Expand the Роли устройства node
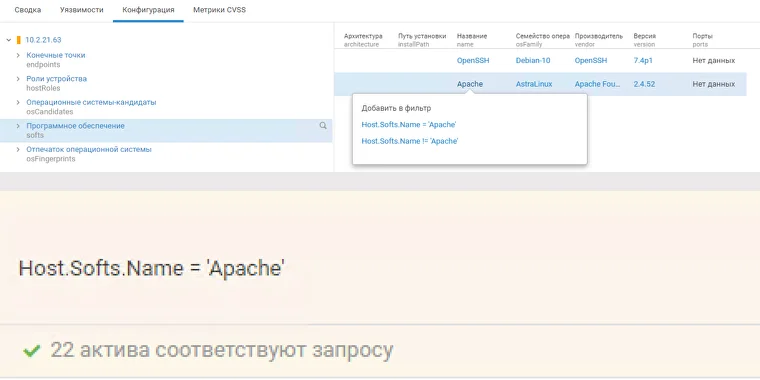This screenshot has width=760, height=380. (18, 79)
